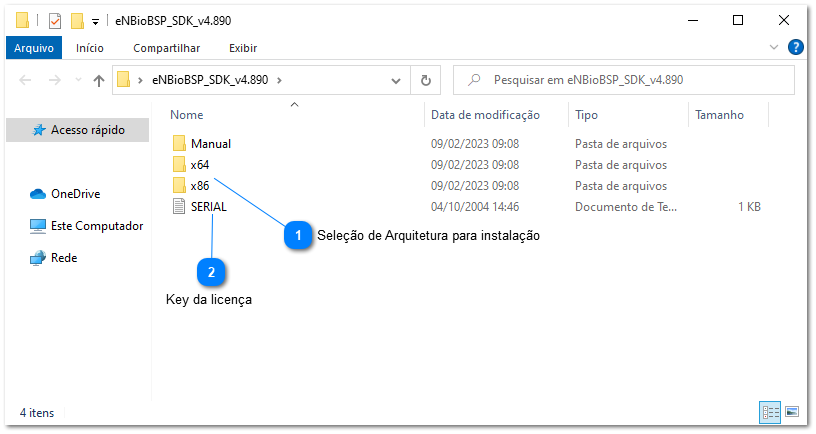
Task: Click the Back navigation arrow
Action: tap(25, 80)
